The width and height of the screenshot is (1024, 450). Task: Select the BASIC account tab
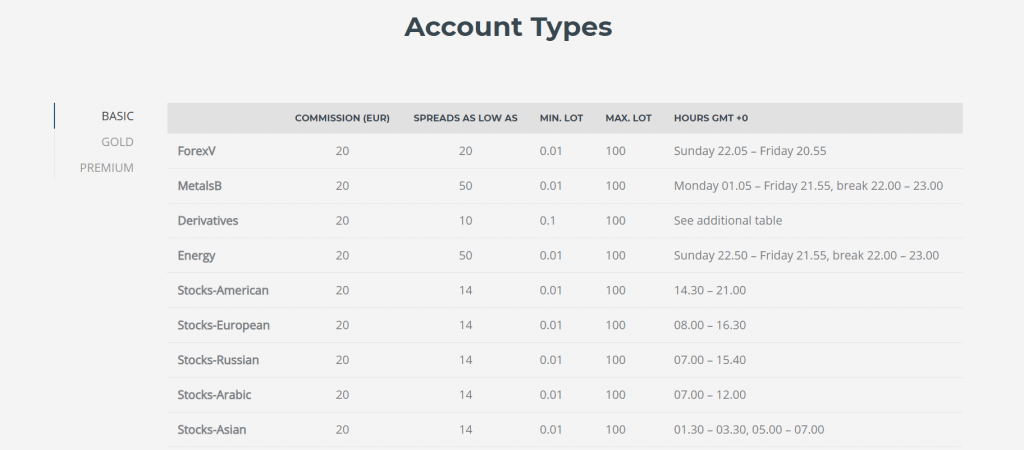(118, 116)
